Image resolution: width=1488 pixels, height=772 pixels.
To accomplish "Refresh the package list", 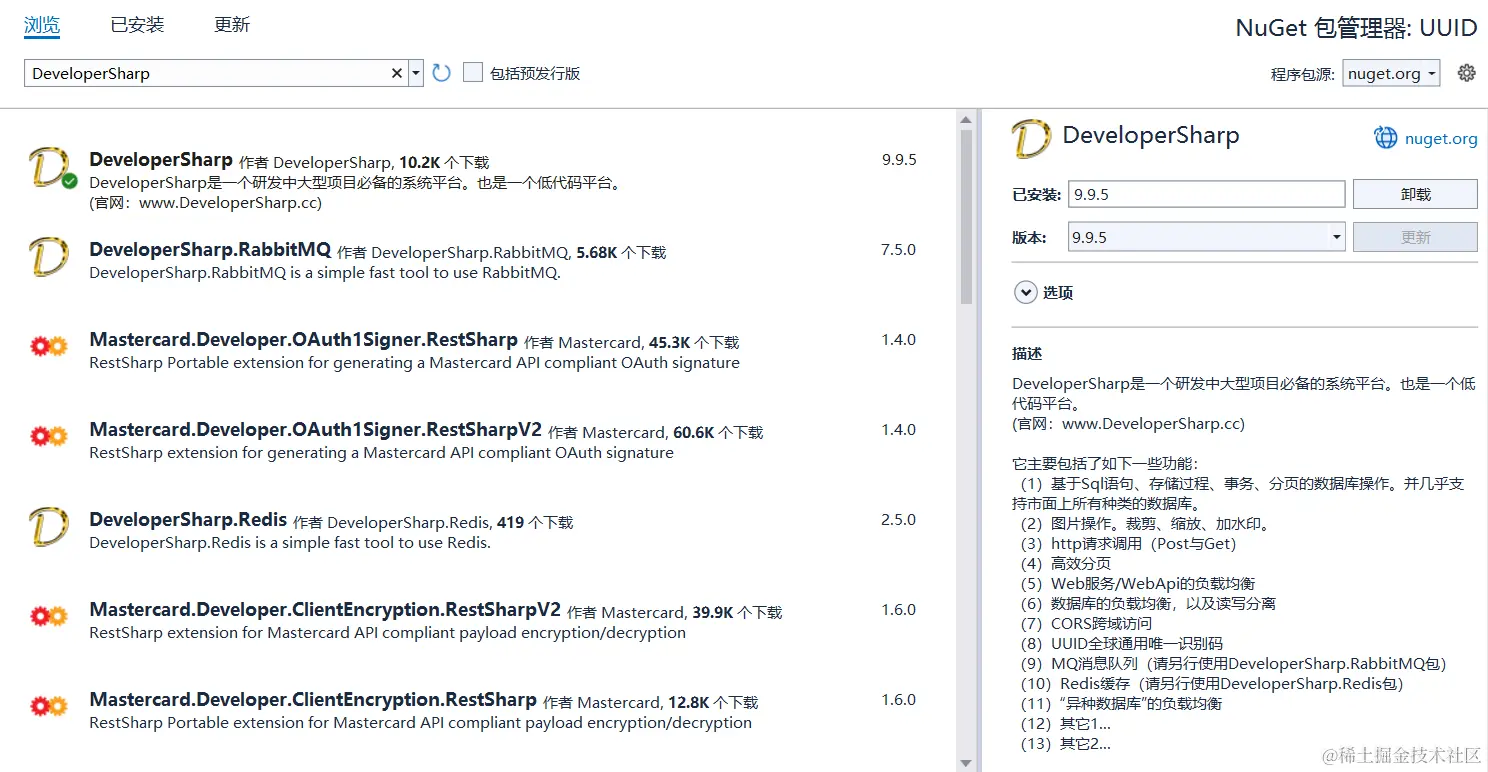I will click(x=442, y=73).
